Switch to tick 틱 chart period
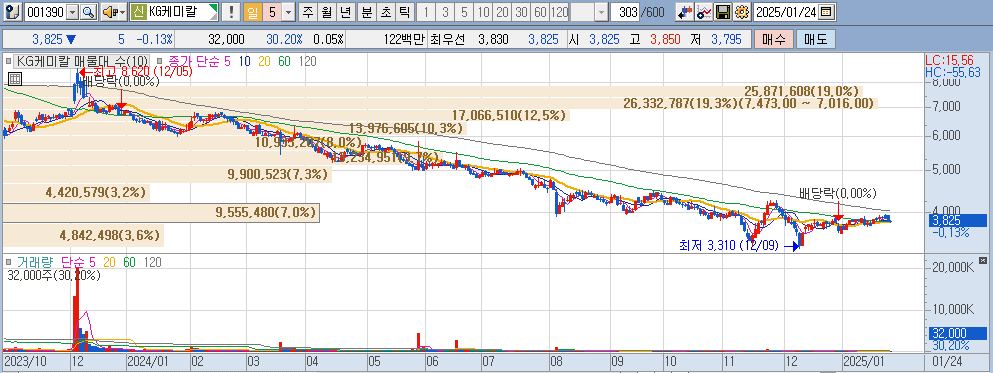This screenshot has height=373, width=993. click(404, 12)
